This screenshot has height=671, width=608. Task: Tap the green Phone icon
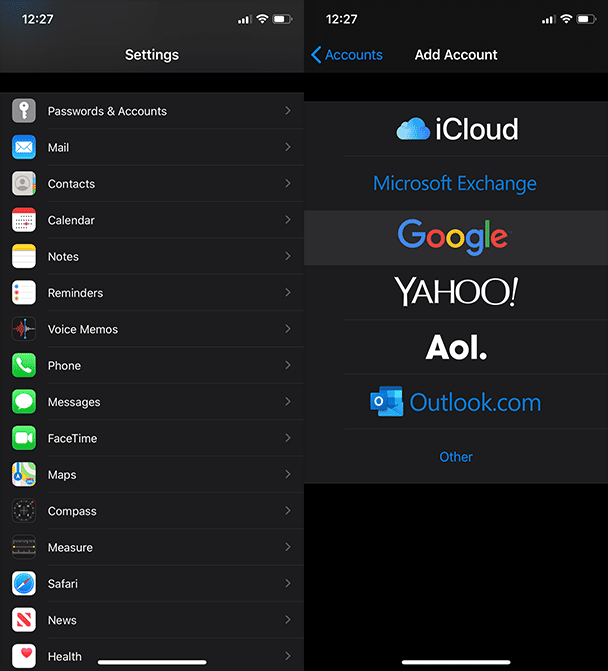pyautogui.click(x=24, y=365)
